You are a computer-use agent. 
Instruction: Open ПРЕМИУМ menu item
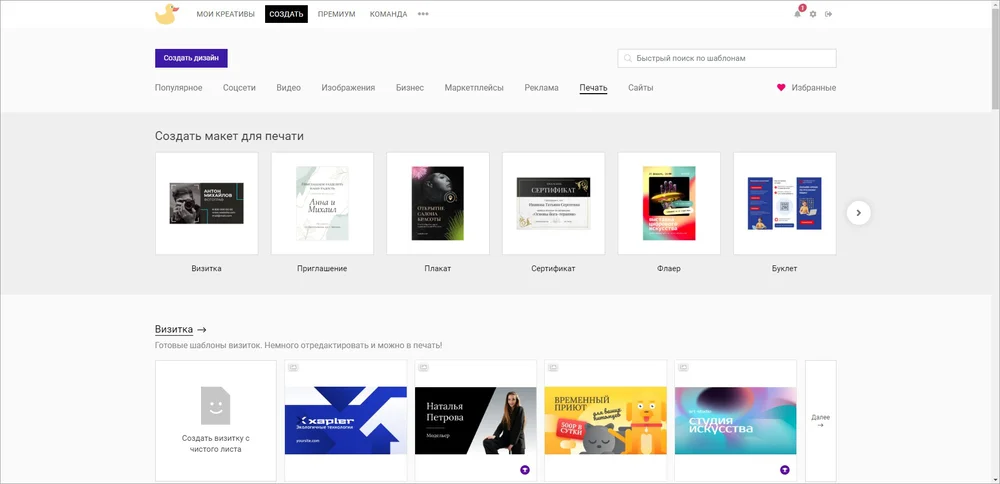[x=336, y=14]
